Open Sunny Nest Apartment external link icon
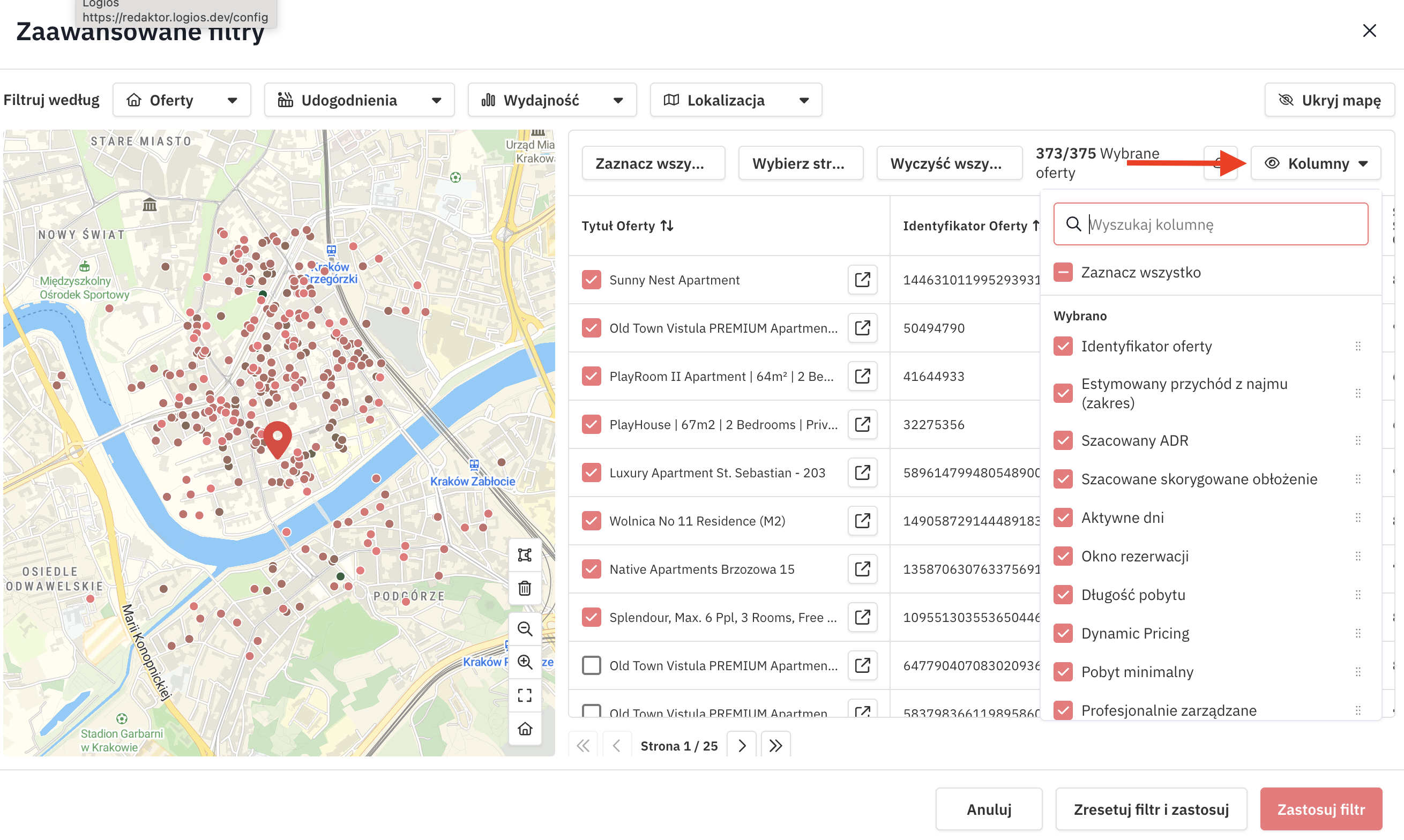Screen dimensions: 1404x840 pyautogui.click(x=862, y=280)
